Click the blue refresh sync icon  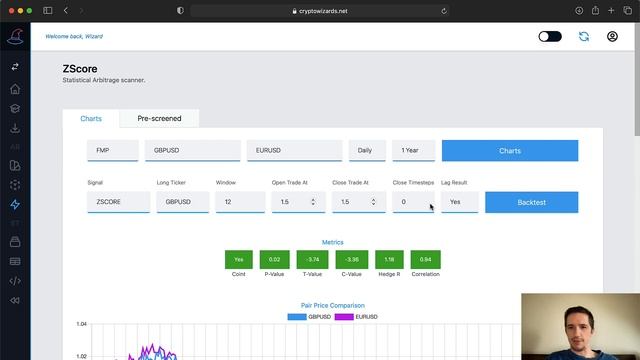584,36
